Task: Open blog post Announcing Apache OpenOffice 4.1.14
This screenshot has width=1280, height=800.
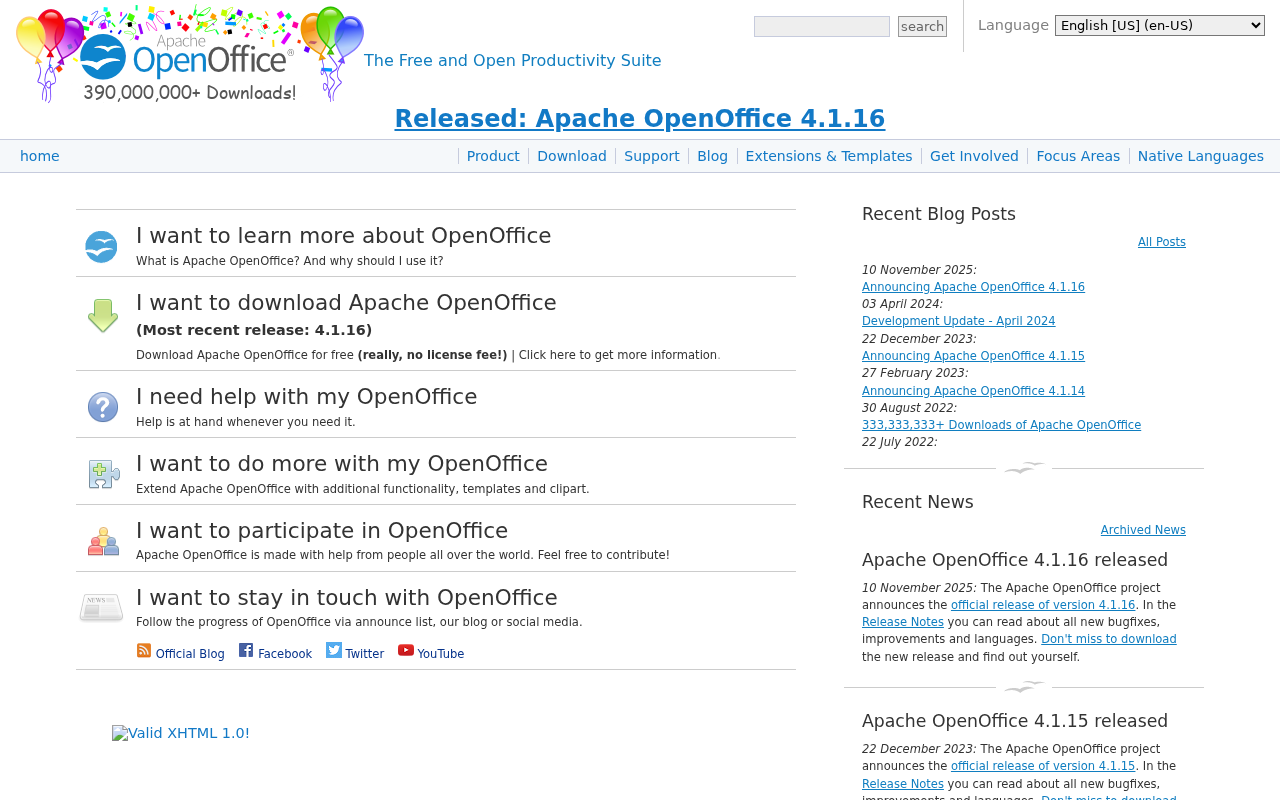Action: coord(973,391)
